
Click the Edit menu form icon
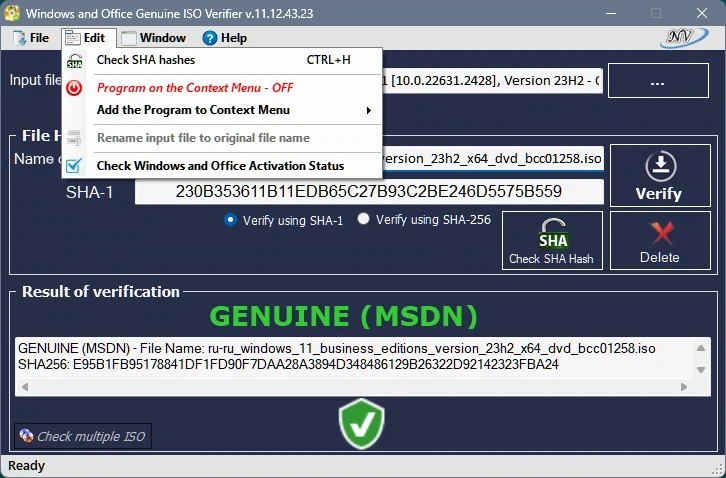[73, 38]
